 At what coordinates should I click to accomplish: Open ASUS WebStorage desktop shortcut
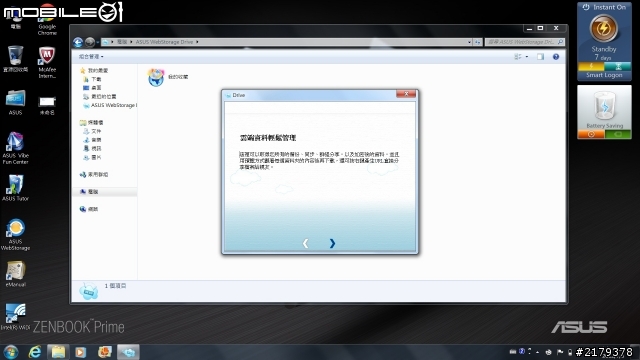15,234
